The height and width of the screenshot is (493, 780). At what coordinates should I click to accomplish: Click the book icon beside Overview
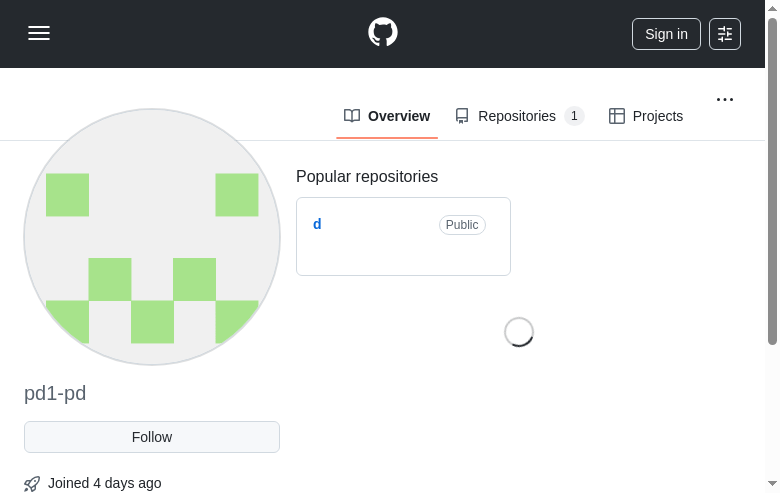pos(352,116)
